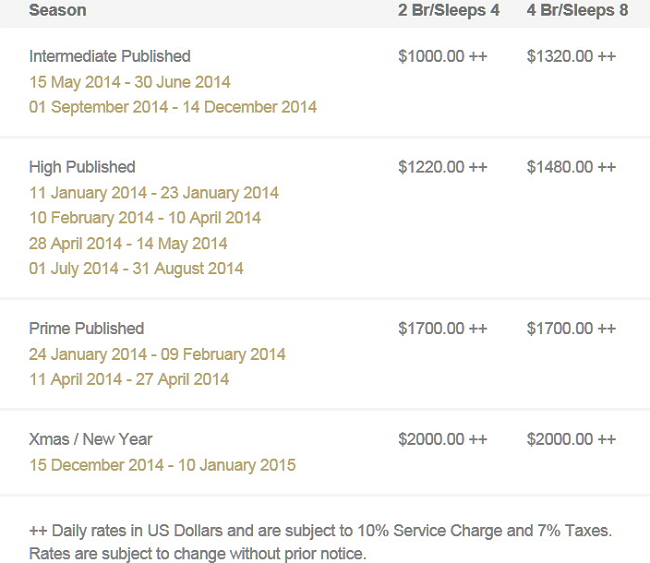The height and width of the screenshot is (563, 650).
Task: Open date range 10 February 2014 - 10 April 2014
Action: 145,218
